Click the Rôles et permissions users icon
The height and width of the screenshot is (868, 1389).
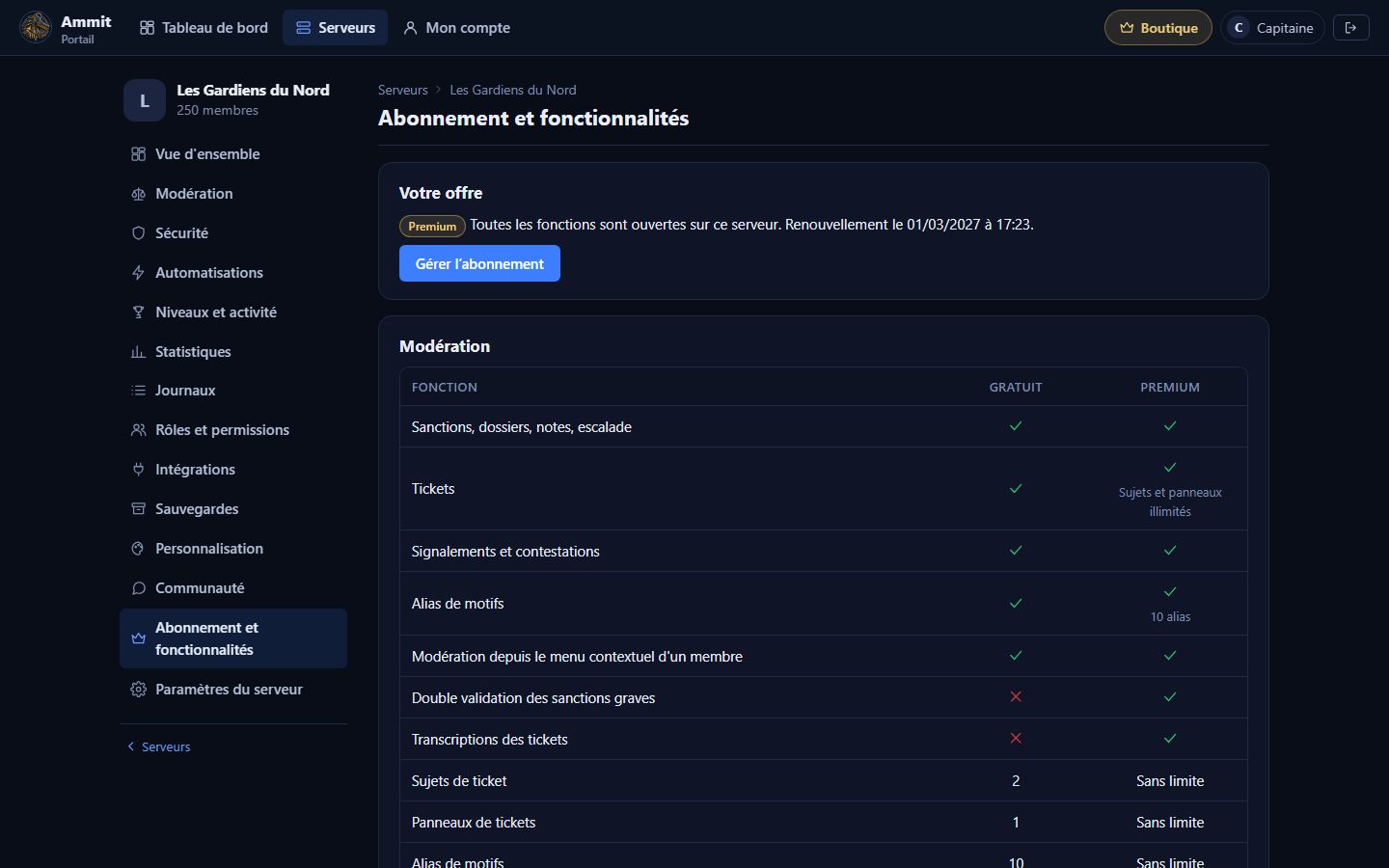pos(138,430)
